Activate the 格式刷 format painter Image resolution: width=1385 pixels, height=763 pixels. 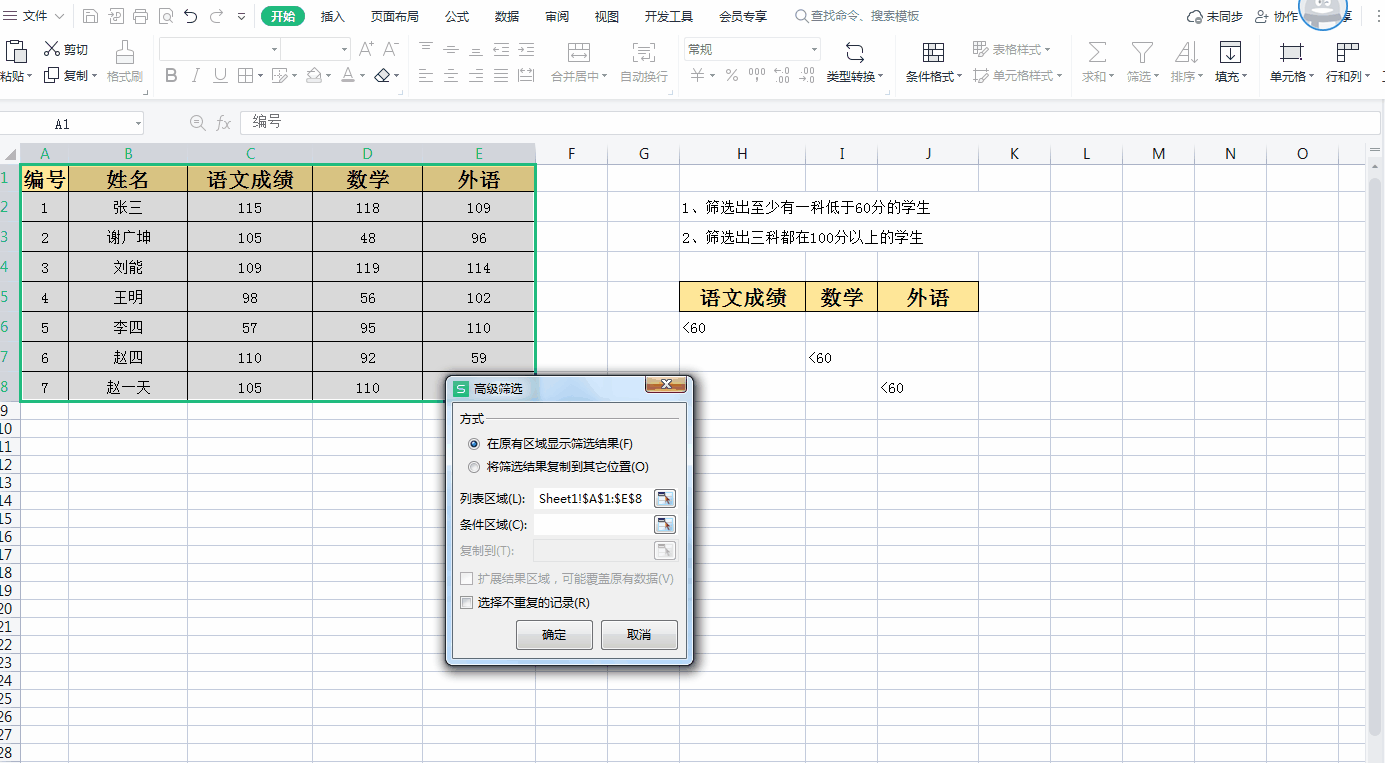[125, 61]
